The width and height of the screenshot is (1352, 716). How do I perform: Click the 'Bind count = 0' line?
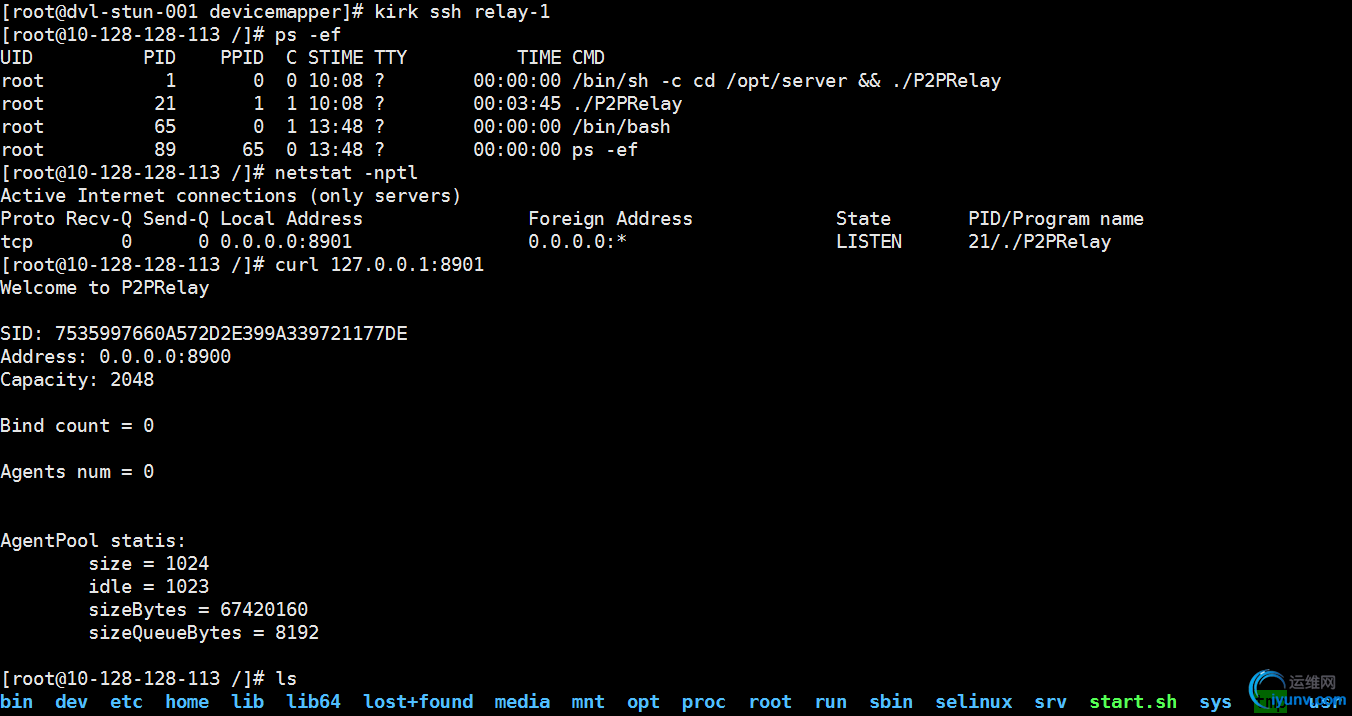point(77,426)
